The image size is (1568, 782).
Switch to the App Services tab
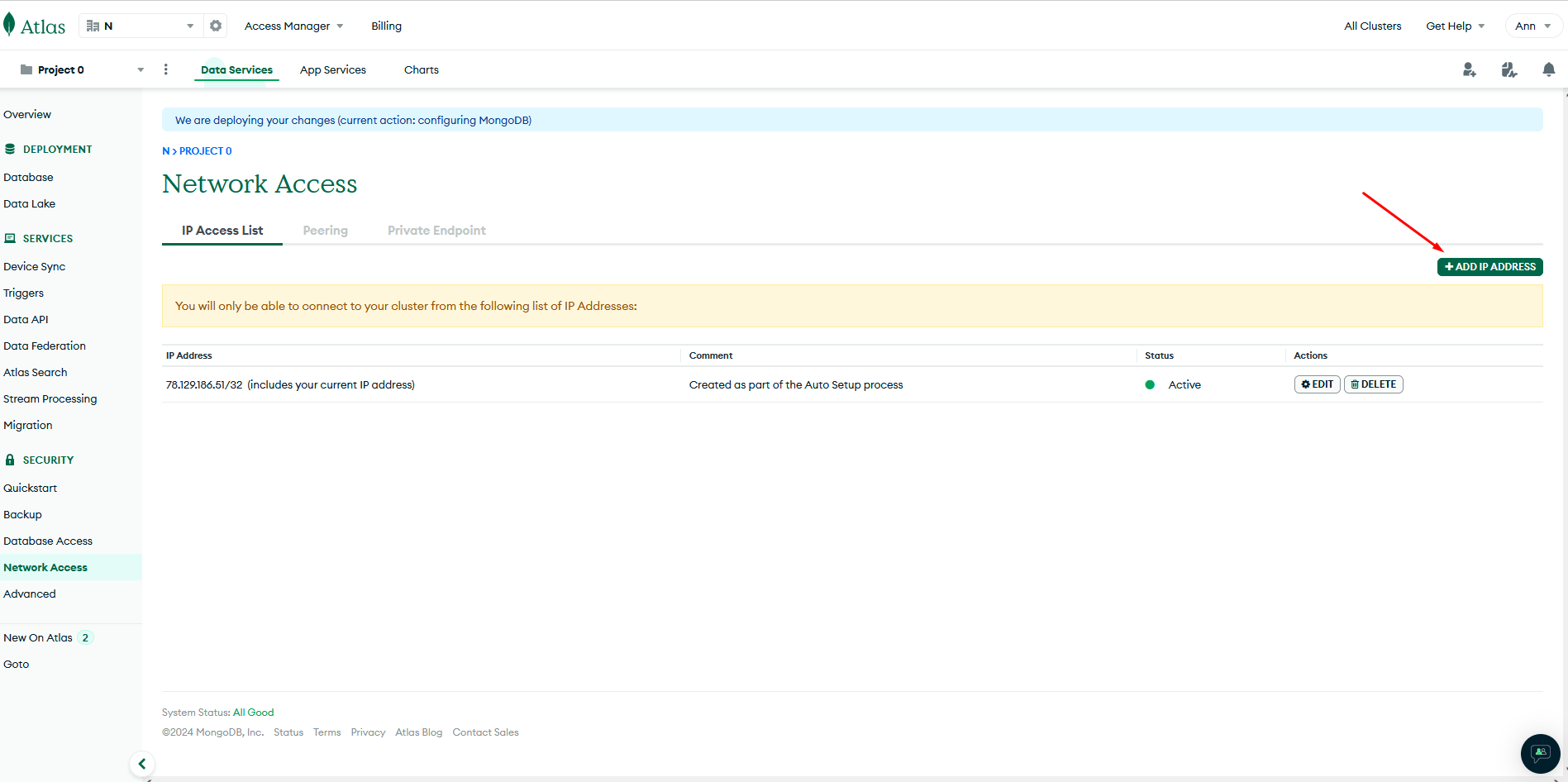(332, 69)
